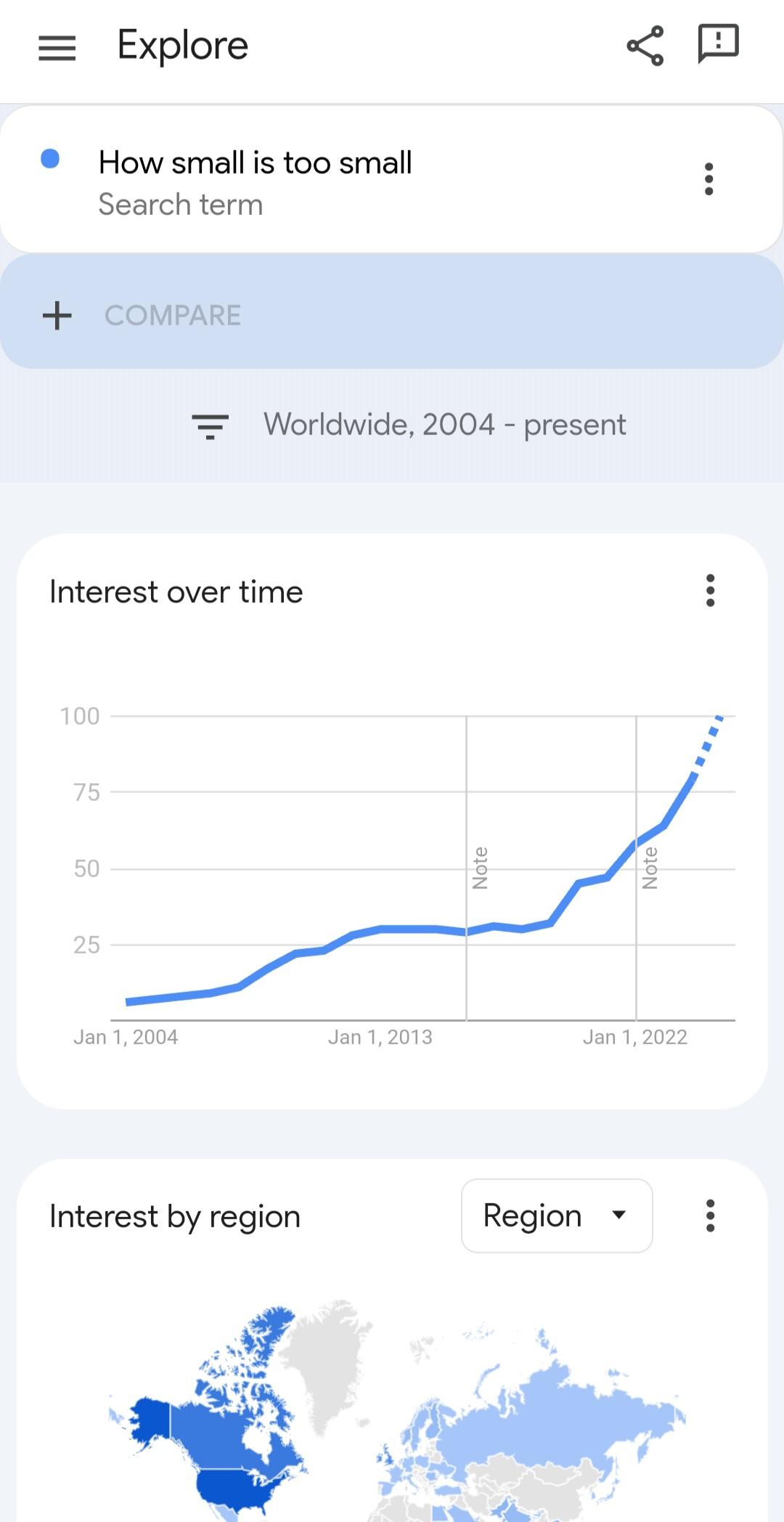The width and height of the screenshot is (784, 1522).
Task: Open the hamburger navigation menu
Action: pyautogui.click(x=57, y=48)
